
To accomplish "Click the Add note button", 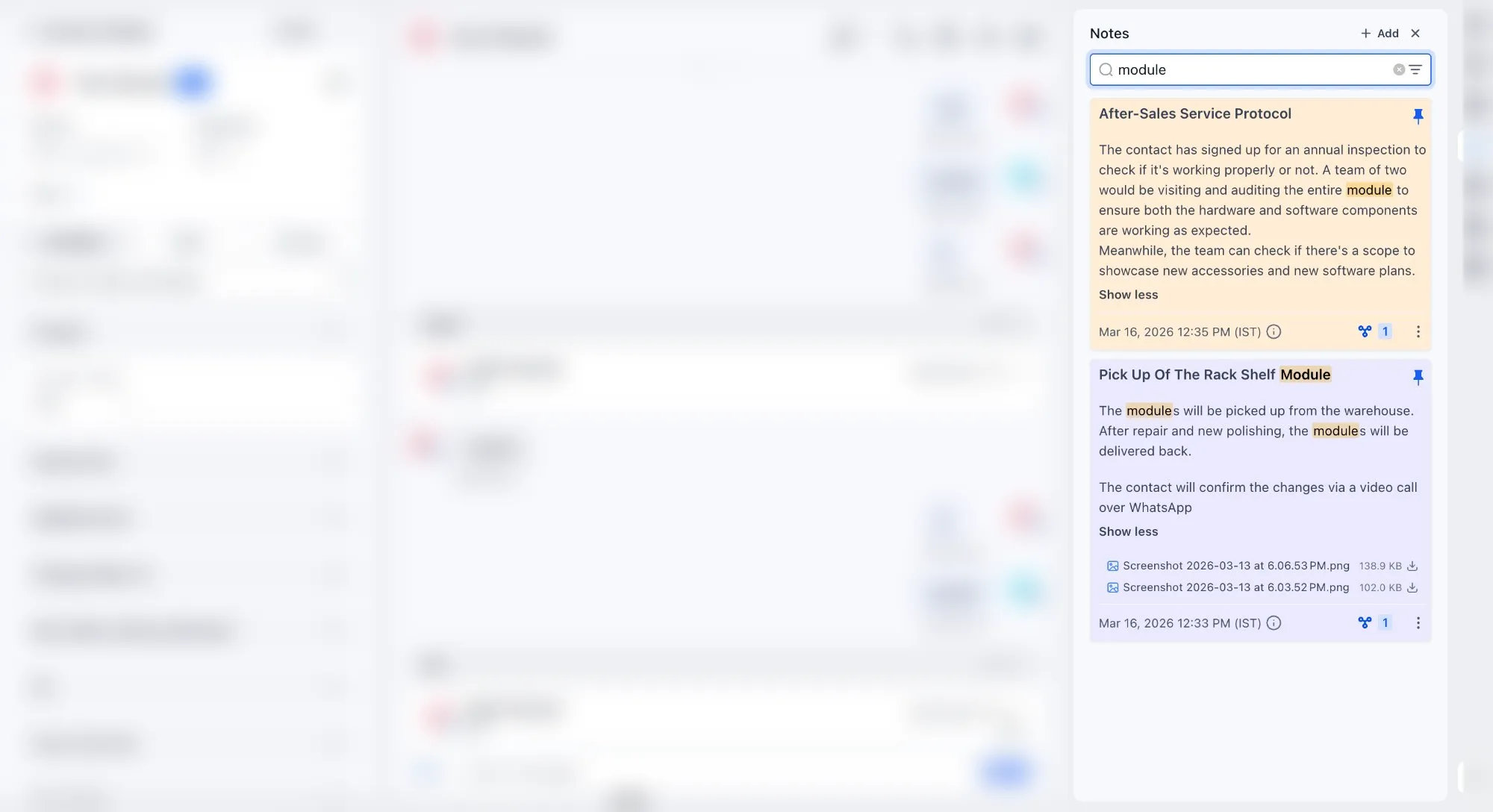I will [x=1380, y=34].
